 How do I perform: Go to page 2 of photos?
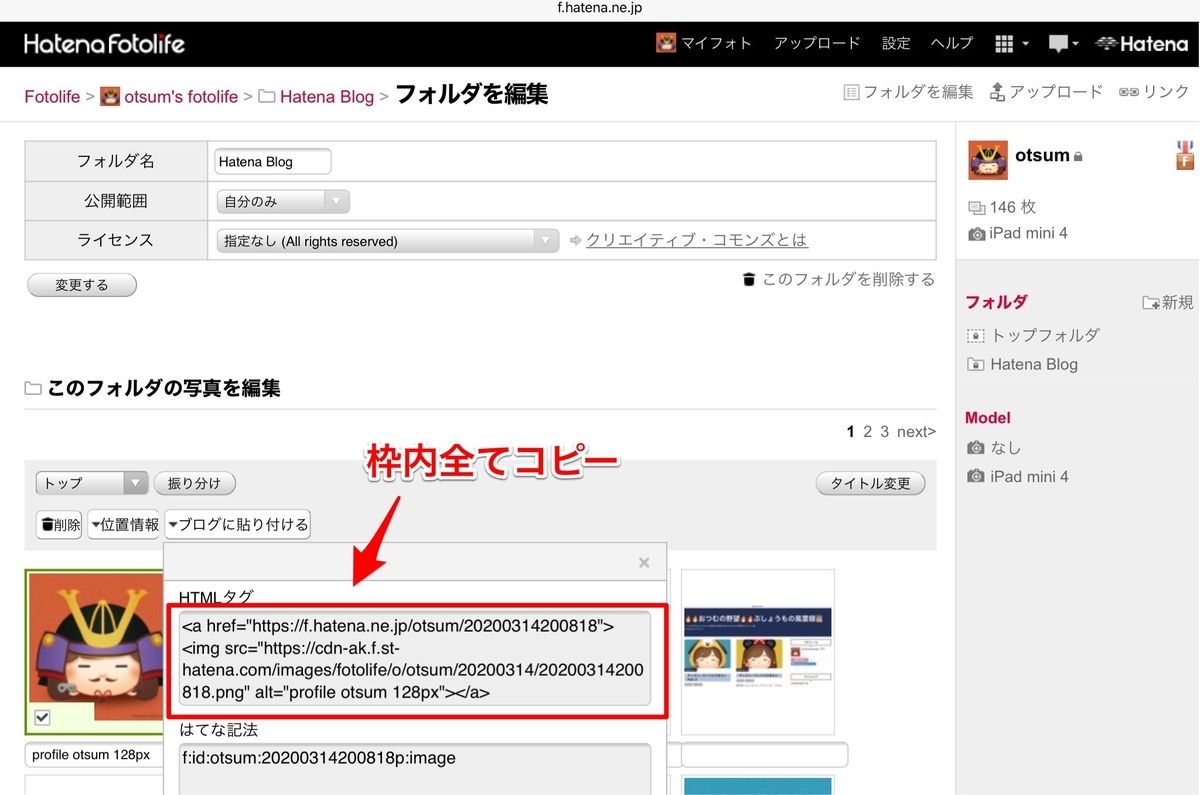(868, 432)
